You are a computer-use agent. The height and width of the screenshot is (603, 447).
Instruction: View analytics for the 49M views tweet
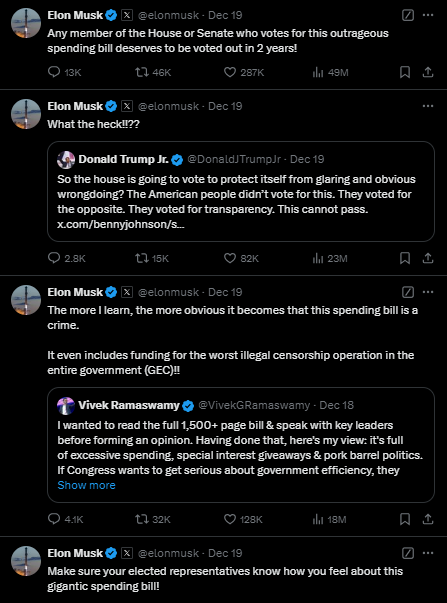[318, 72]
